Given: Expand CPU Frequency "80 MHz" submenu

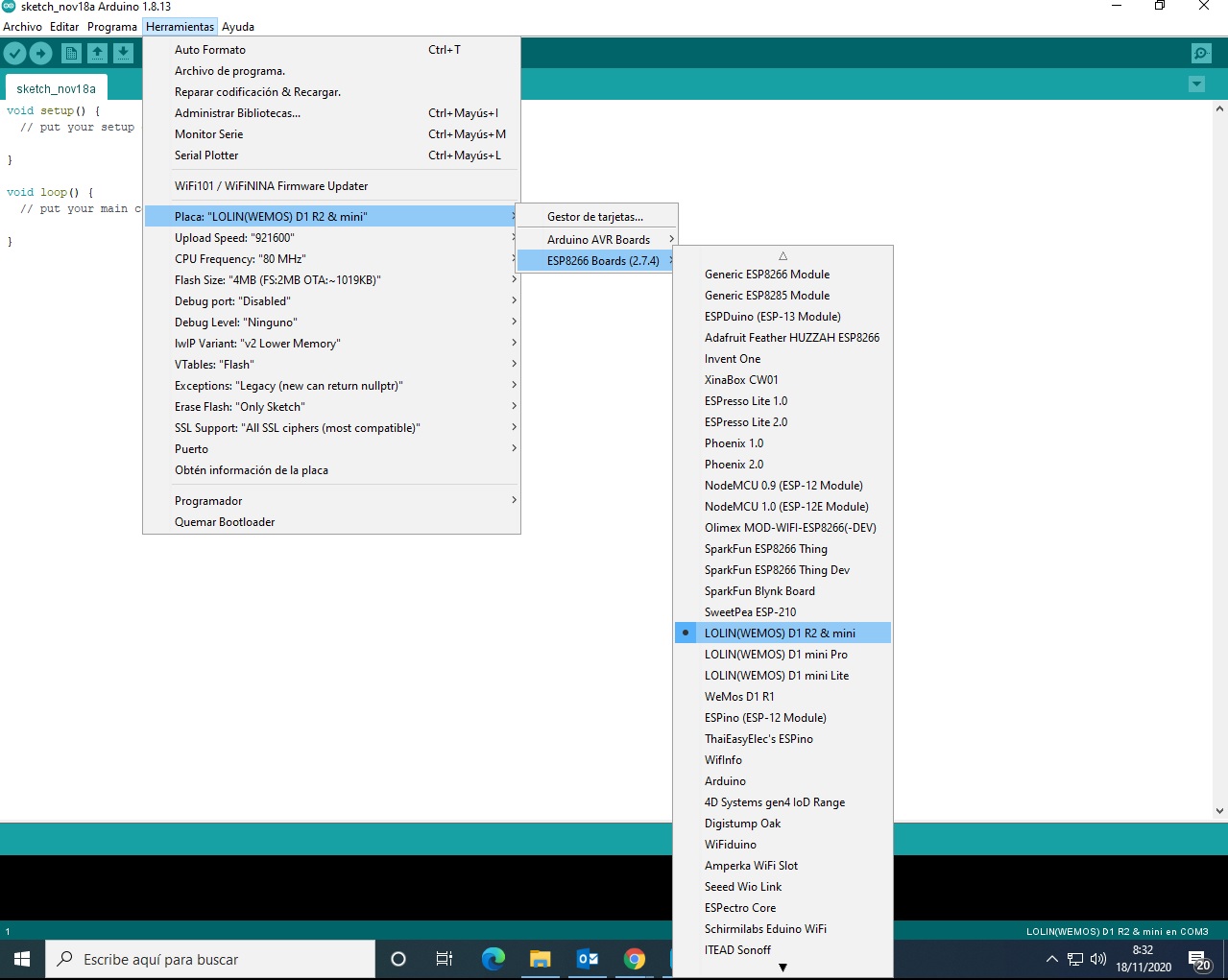Looking at the screenshot, I should point(332,259).
